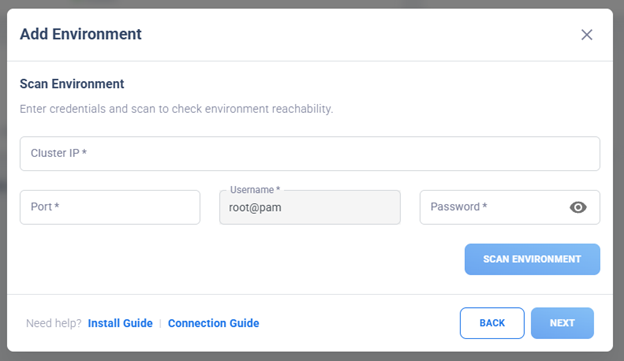Click the Cluster IP placeholder label
Screen dimensions: 624x361
(x=59, y=153)
